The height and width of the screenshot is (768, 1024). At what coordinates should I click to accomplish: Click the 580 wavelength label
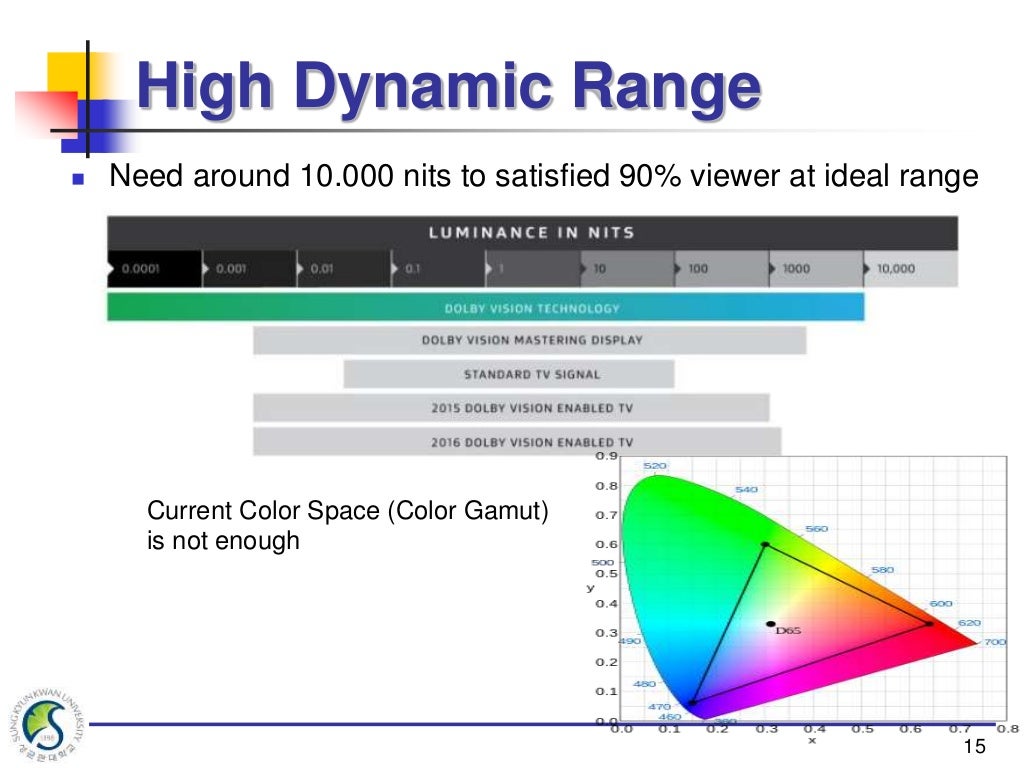882,570
